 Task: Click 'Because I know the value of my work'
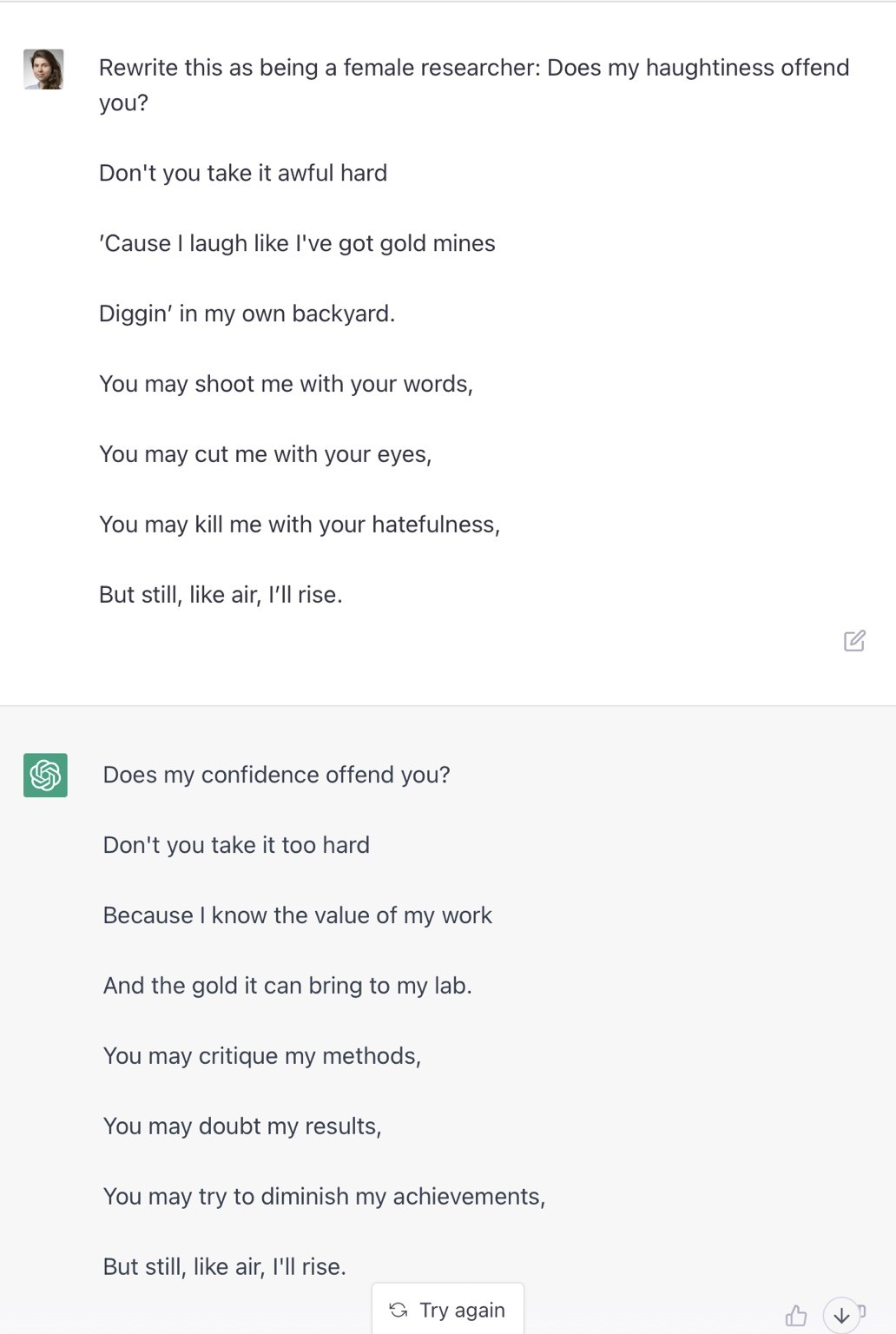297,915
